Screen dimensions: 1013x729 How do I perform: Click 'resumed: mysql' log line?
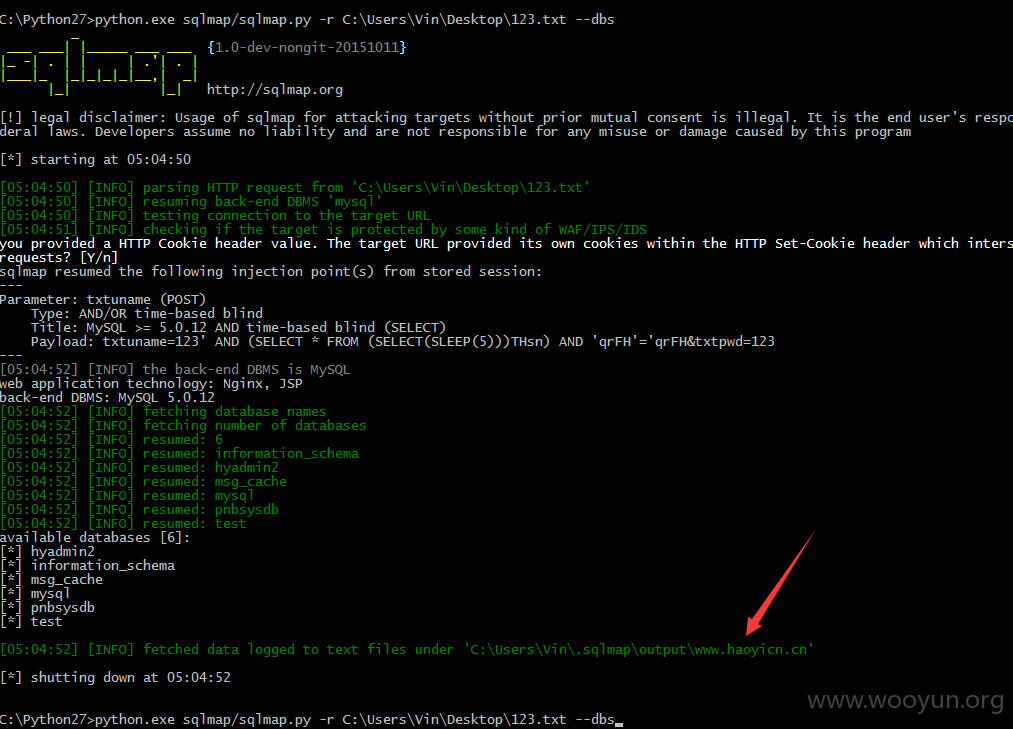tap(127, 496)
